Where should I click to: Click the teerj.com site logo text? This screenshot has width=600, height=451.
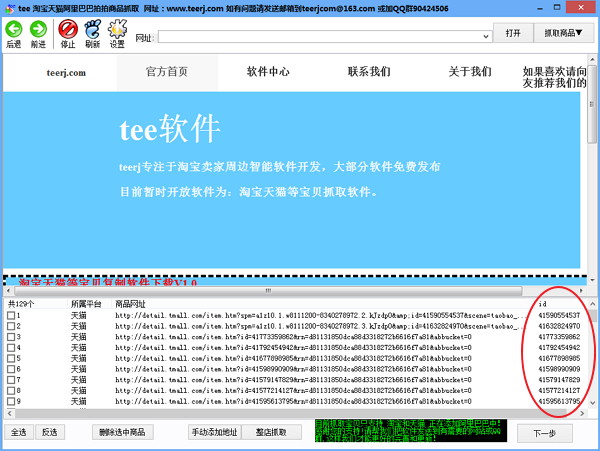[66, 73]
